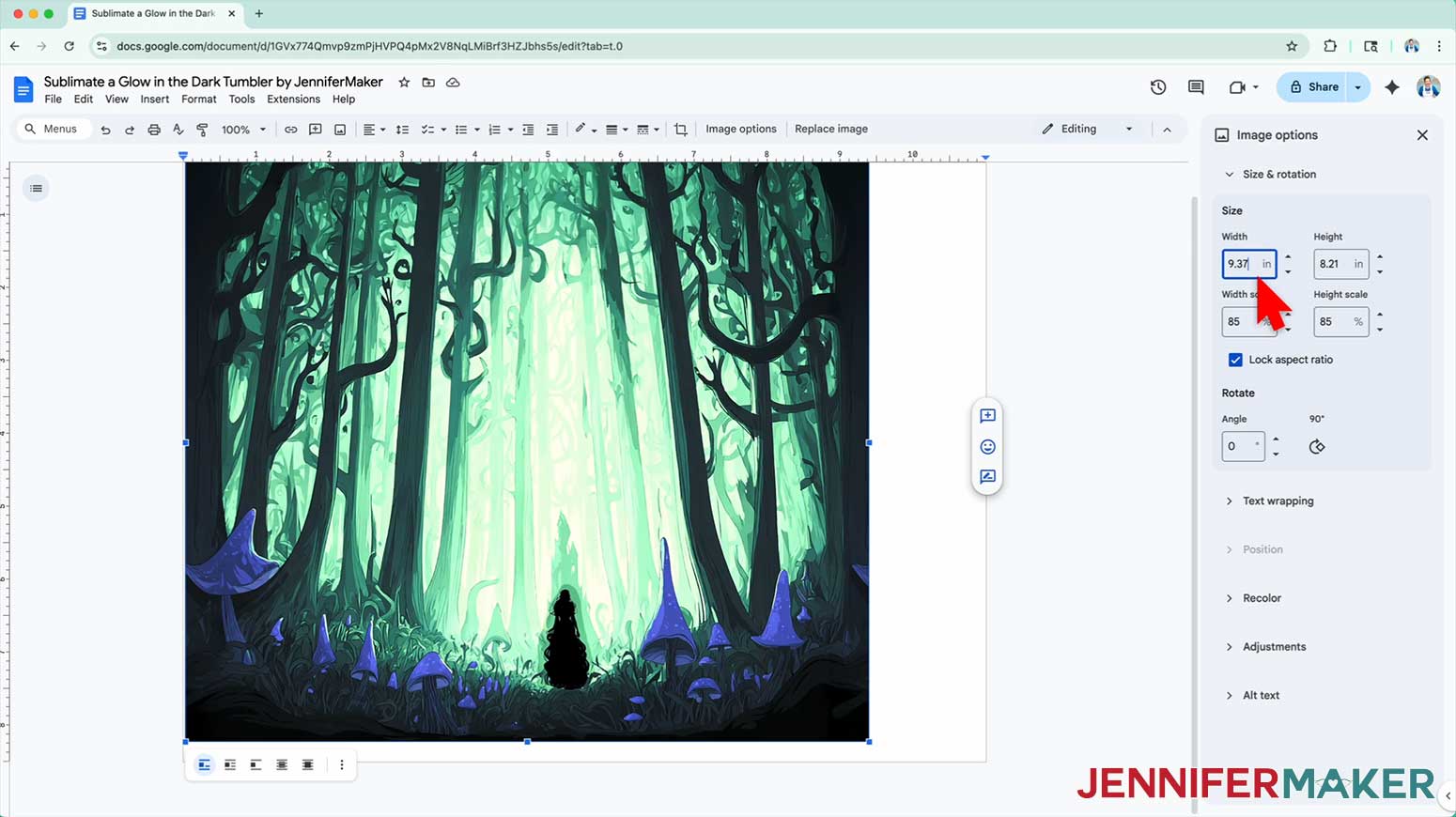Open the Google account avatar
The image size is (1456, 817).
[1428, 87]
